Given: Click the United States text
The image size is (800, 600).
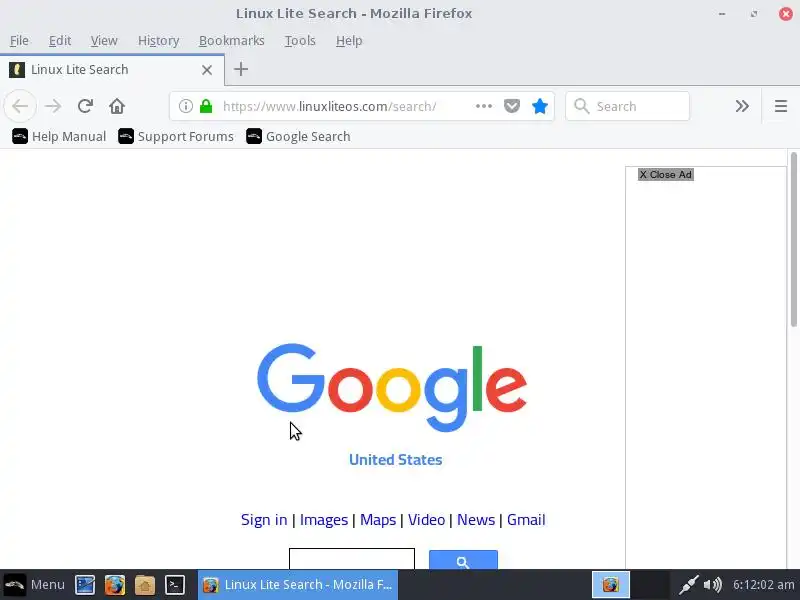Looking at the screenshot, I should click(395, 460).
